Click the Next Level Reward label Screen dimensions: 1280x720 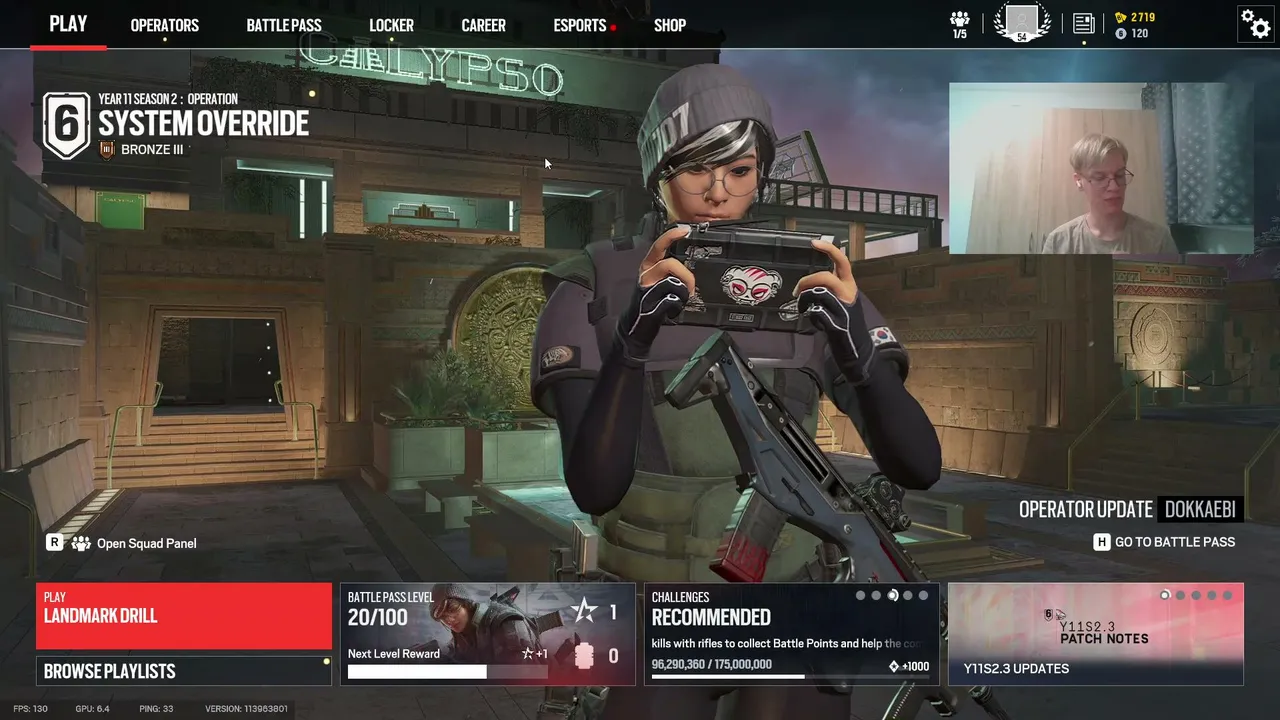(394, 654)
